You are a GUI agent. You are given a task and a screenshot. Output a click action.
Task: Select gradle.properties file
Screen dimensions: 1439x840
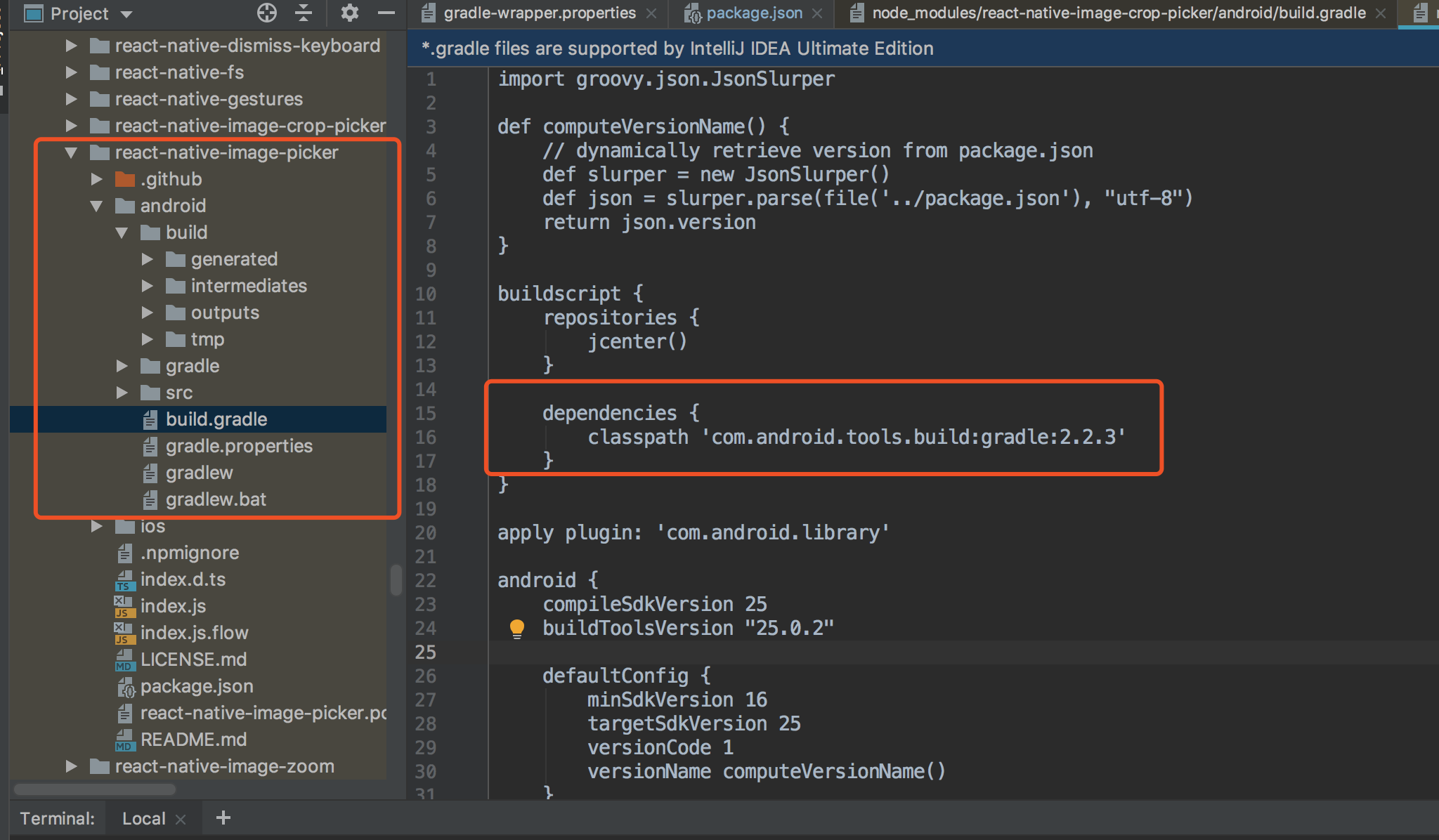point(239,446)
